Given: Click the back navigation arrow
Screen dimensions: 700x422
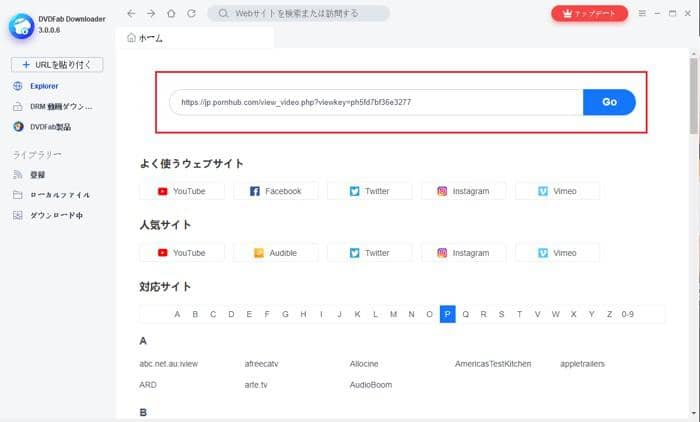Looking at the screenshot, I should point(131,14).
